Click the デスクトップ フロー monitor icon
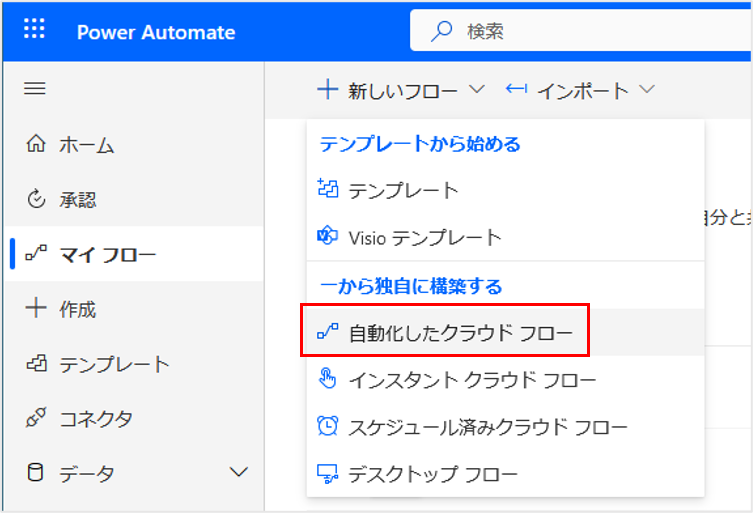Viewport: 753px width, 513px height. tap(327, 473)
